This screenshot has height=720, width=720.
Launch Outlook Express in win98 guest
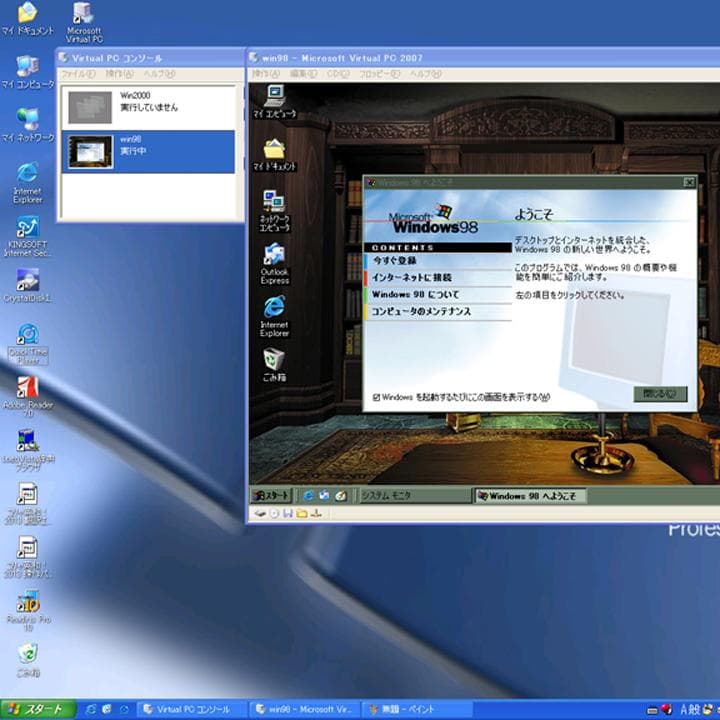click(275, 264)
